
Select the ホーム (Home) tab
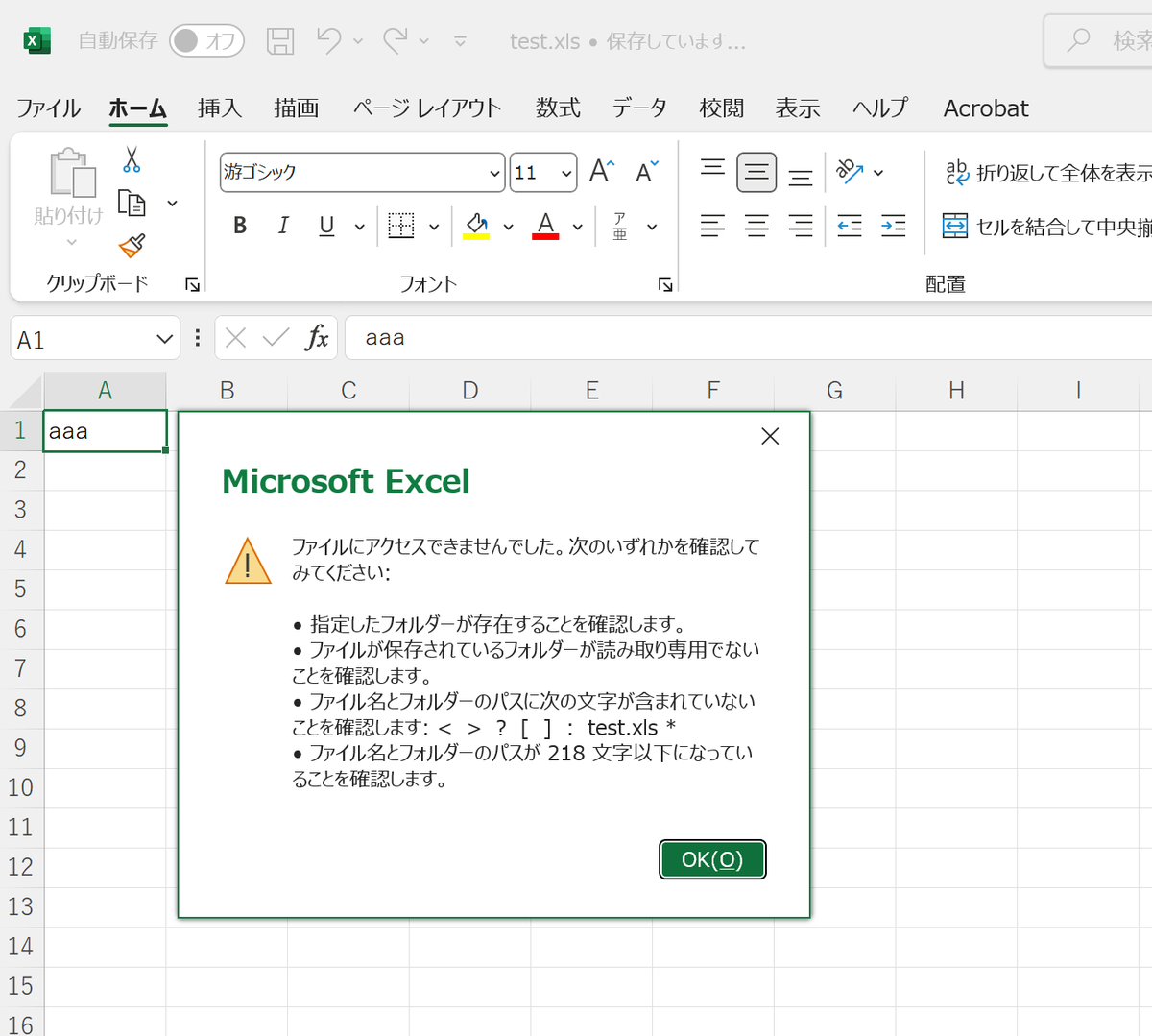[x=138, y=108]
